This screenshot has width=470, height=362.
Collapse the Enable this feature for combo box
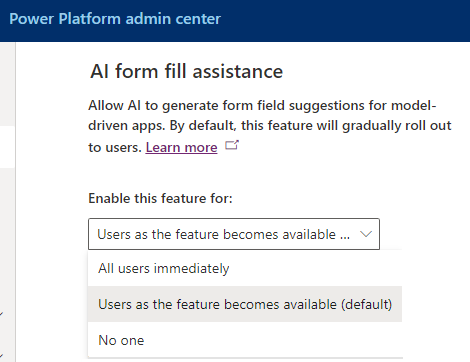click(234, 234)
